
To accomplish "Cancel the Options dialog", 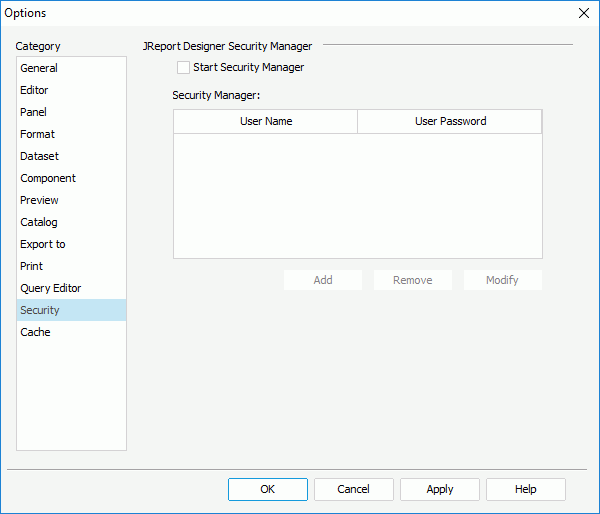I will tap(354, 489).
